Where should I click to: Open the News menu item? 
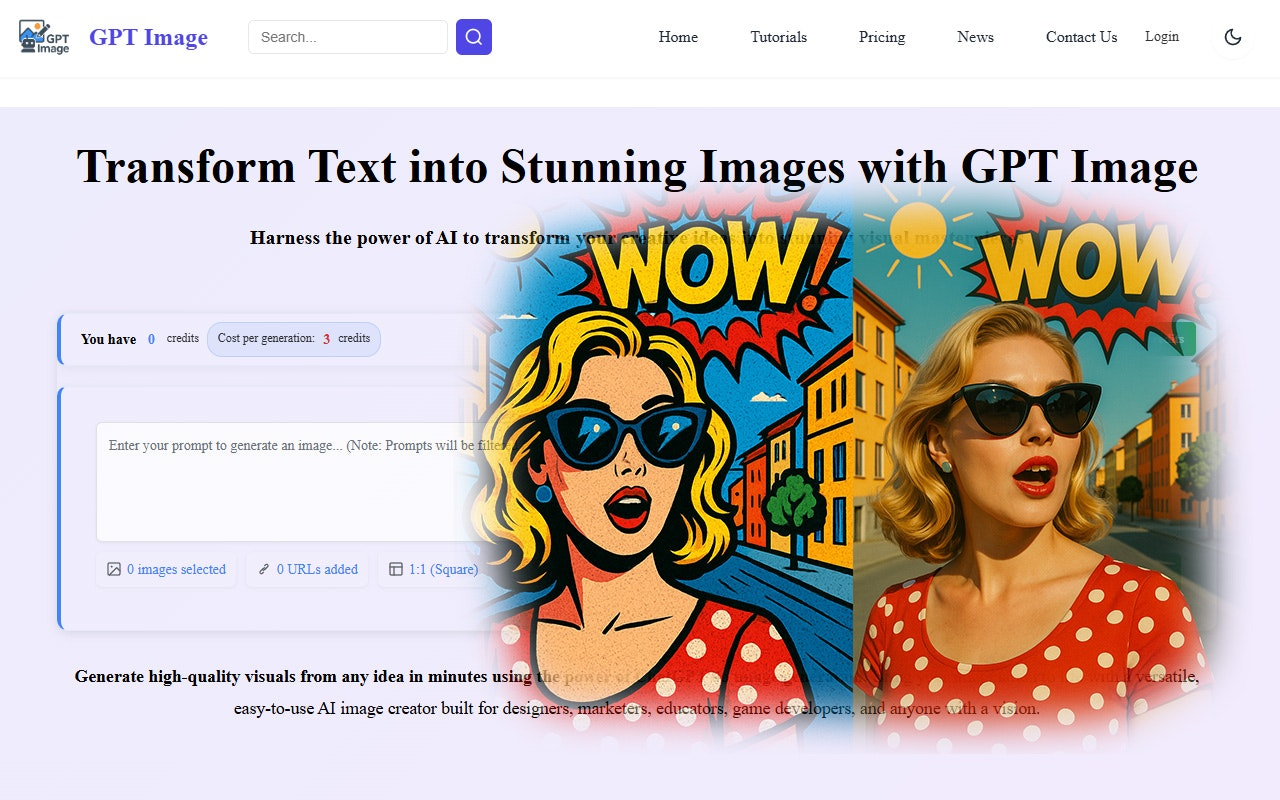[x=975, y=37]
